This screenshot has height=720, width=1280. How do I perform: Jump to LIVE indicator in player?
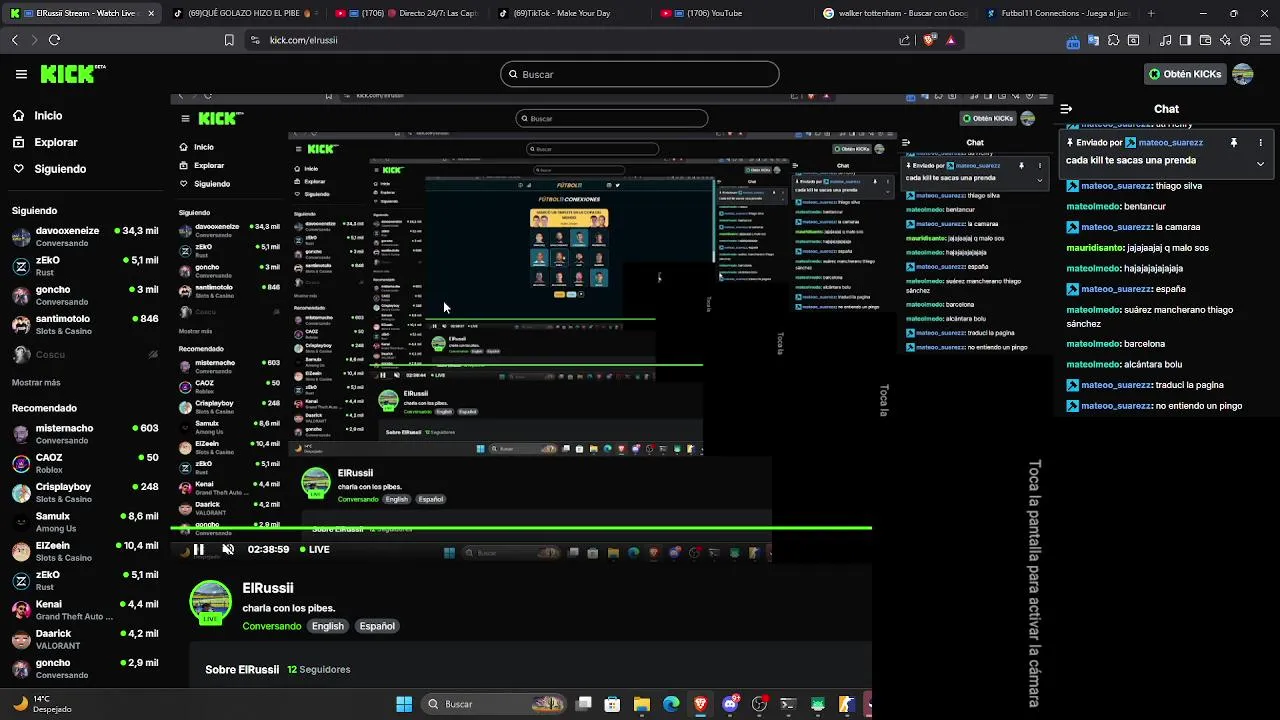tap(314, 549)
